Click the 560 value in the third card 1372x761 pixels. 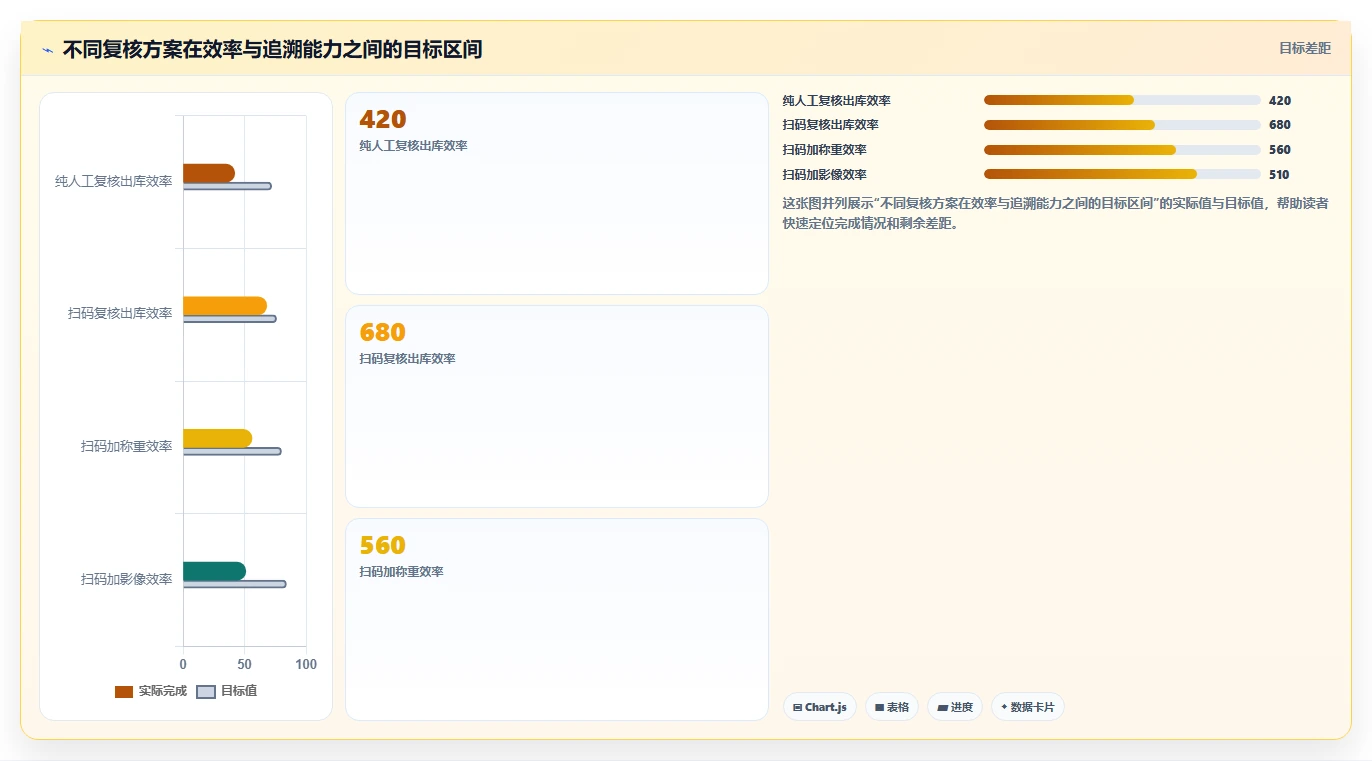(383, 546)
